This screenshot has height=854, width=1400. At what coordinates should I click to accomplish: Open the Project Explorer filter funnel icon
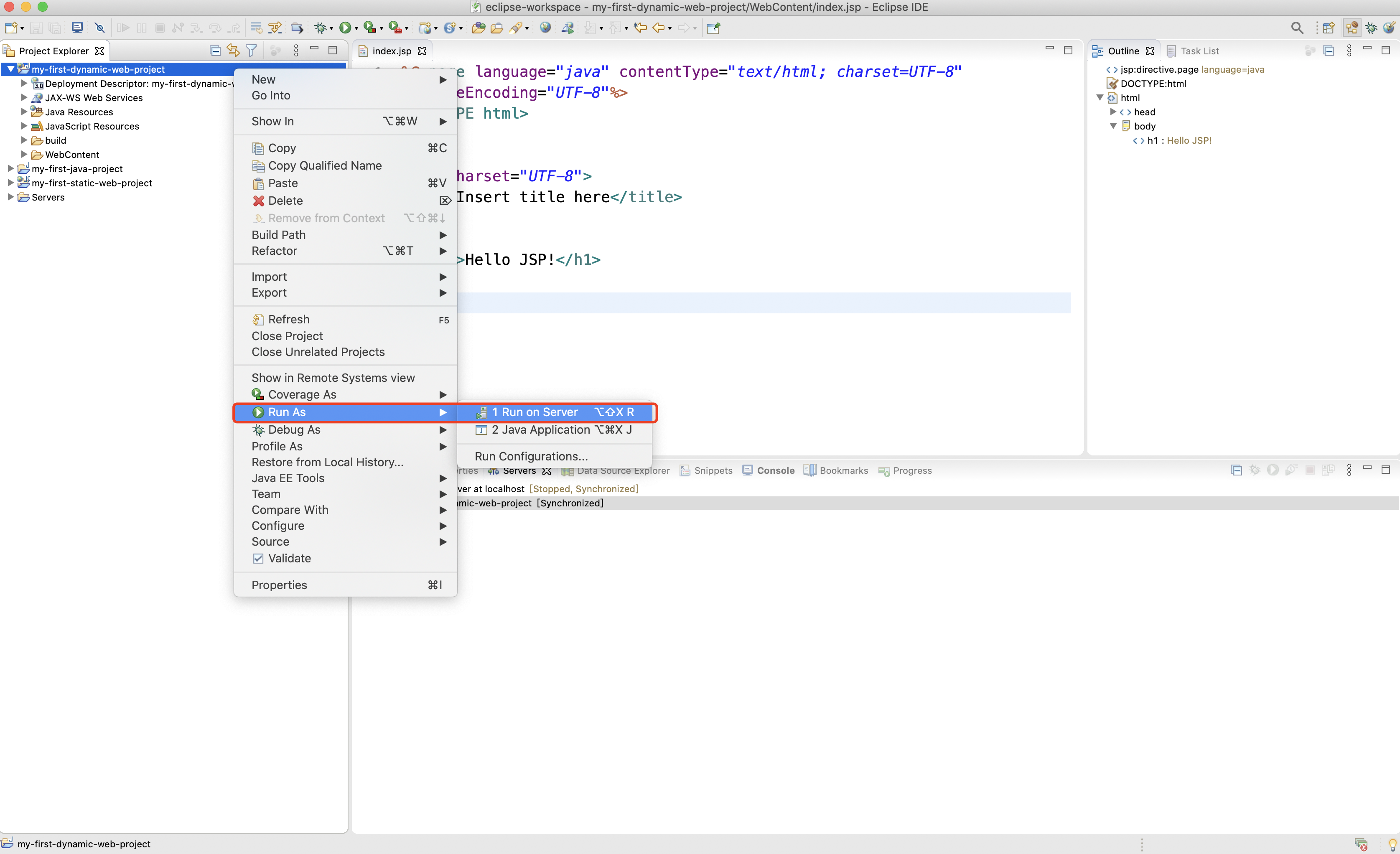click(x=251, y=51)
